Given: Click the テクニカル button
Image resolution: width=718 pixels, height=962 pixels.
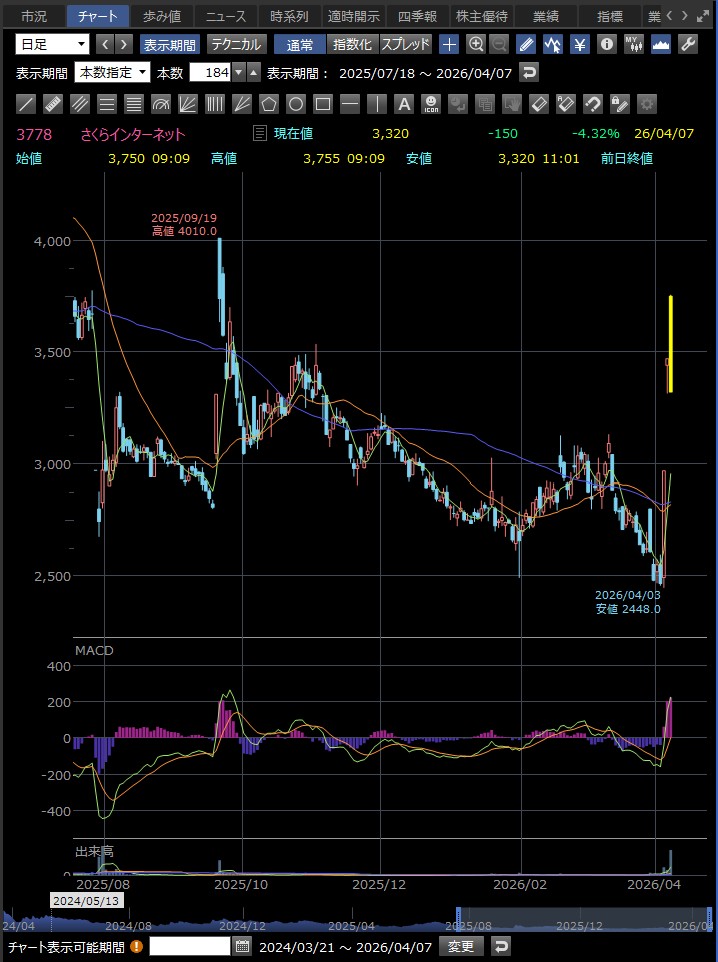Looking at the screenshot, I should click(236, 44).
